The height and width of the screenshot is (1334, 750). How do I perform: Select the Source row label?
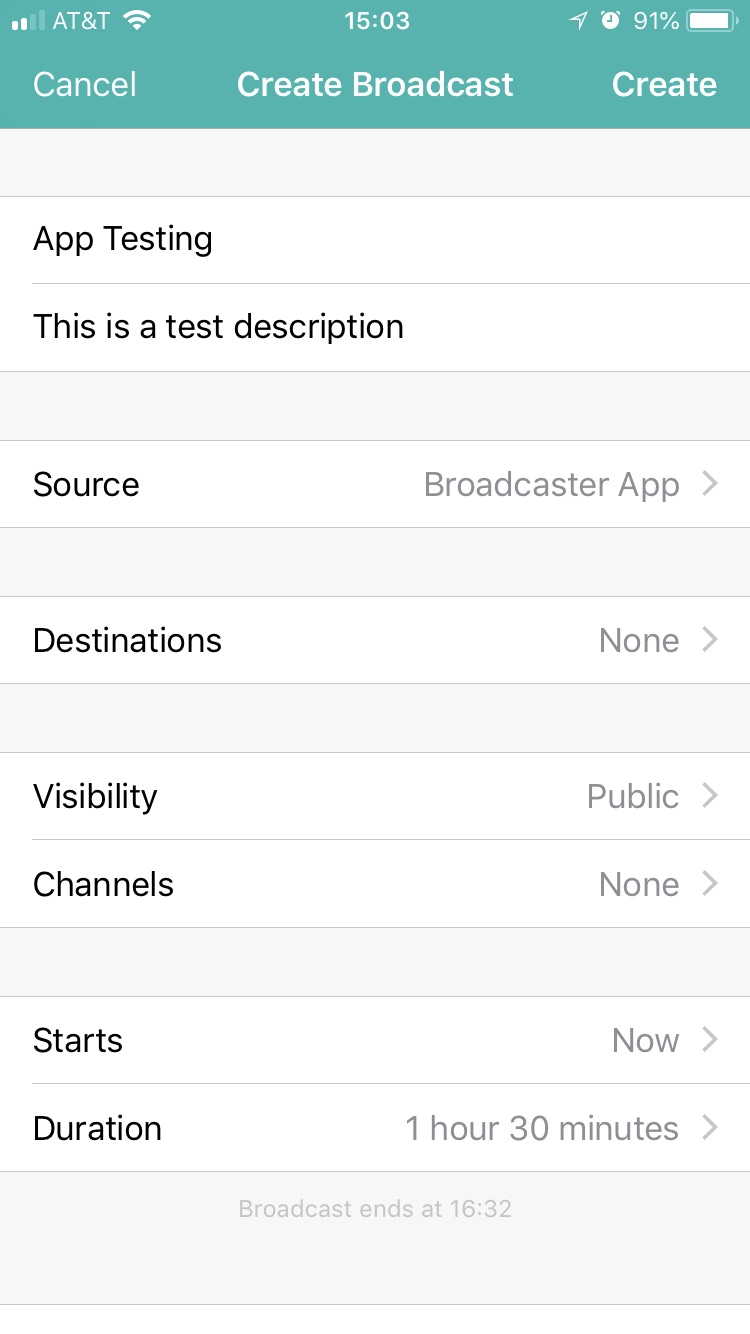click(x=86, y=484)
